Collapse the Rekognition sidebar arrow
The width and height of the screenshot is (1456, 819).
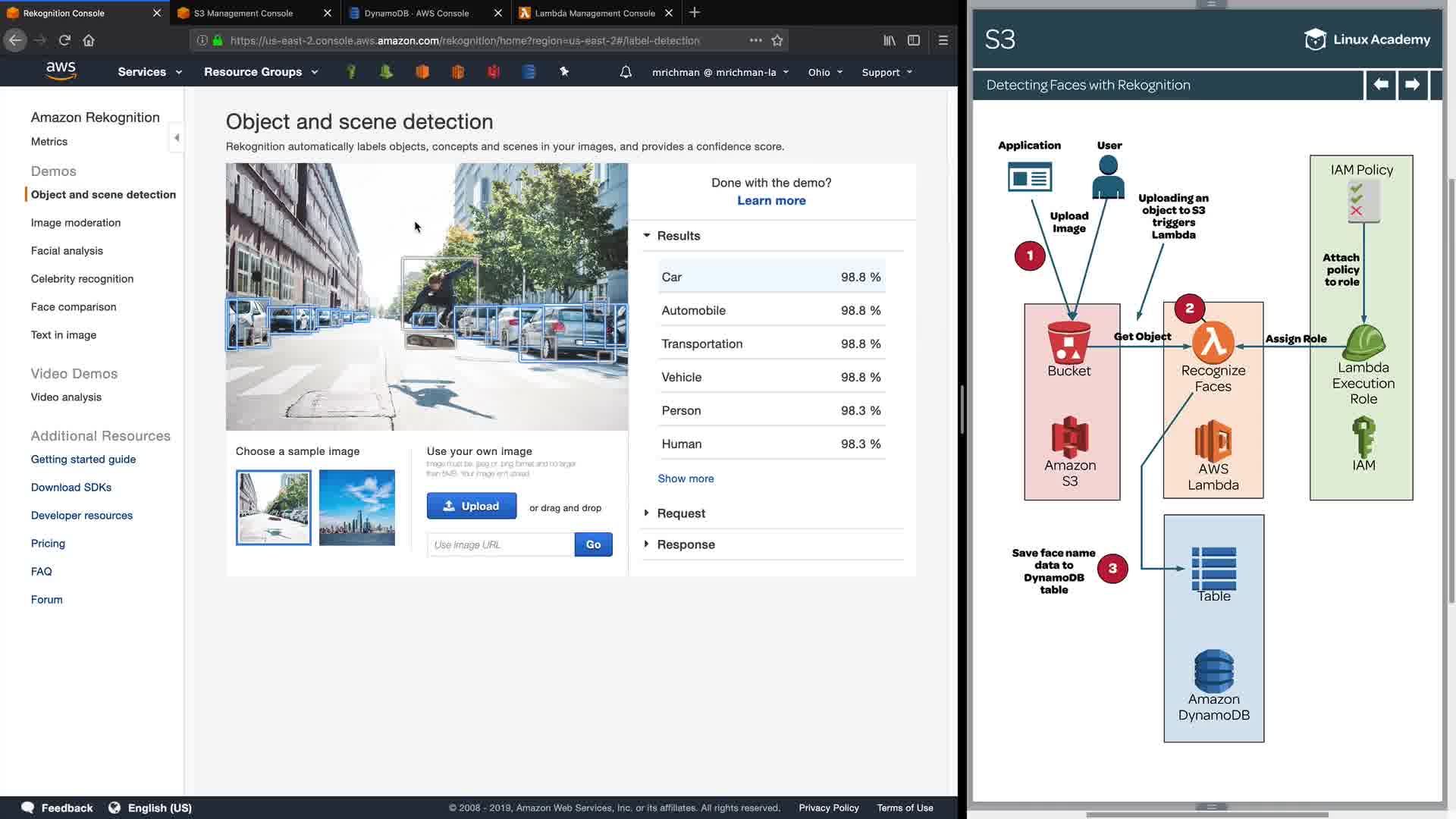[x=177, y=138]
